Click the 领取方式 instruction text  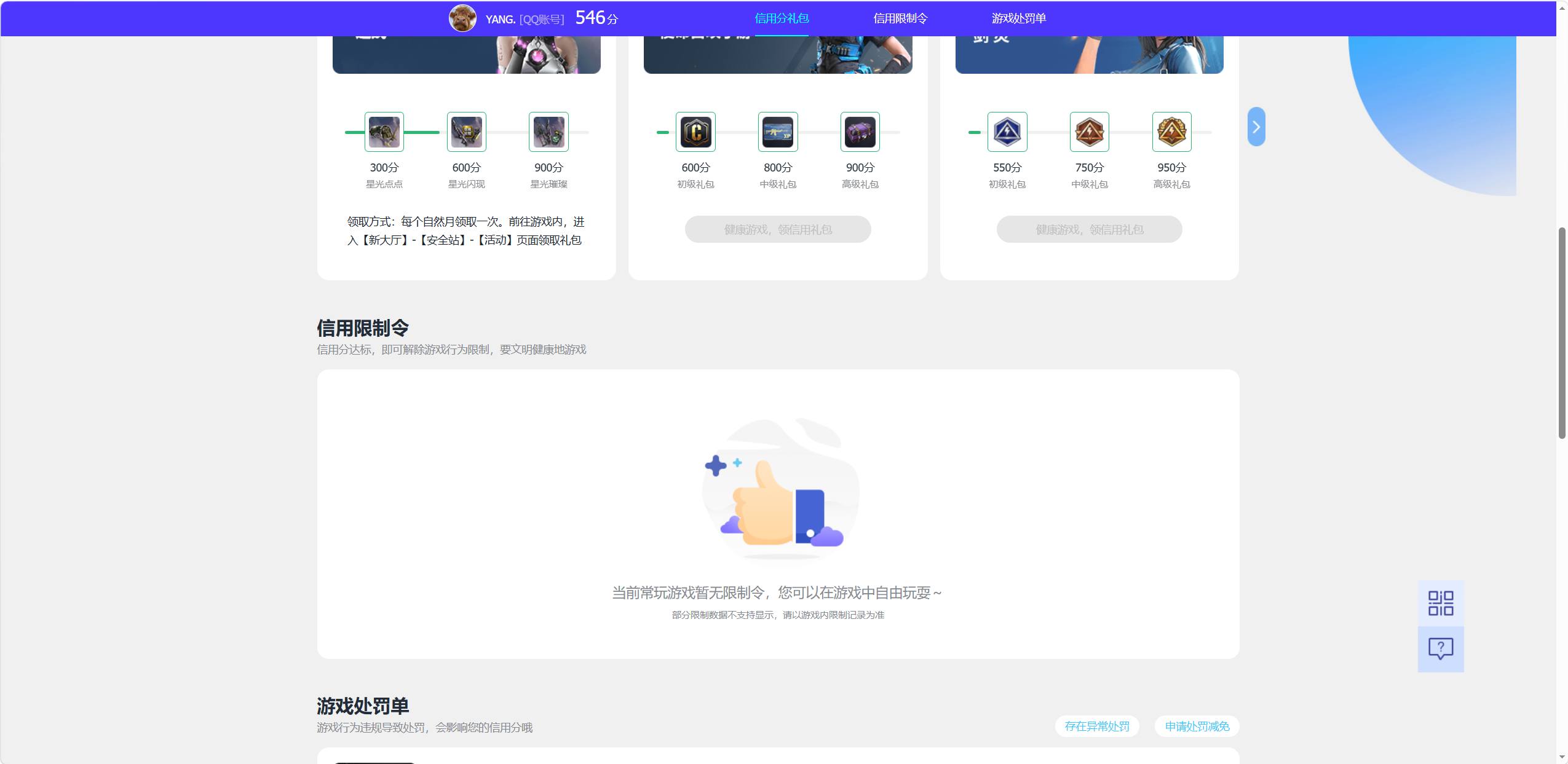tap(466, 230)
